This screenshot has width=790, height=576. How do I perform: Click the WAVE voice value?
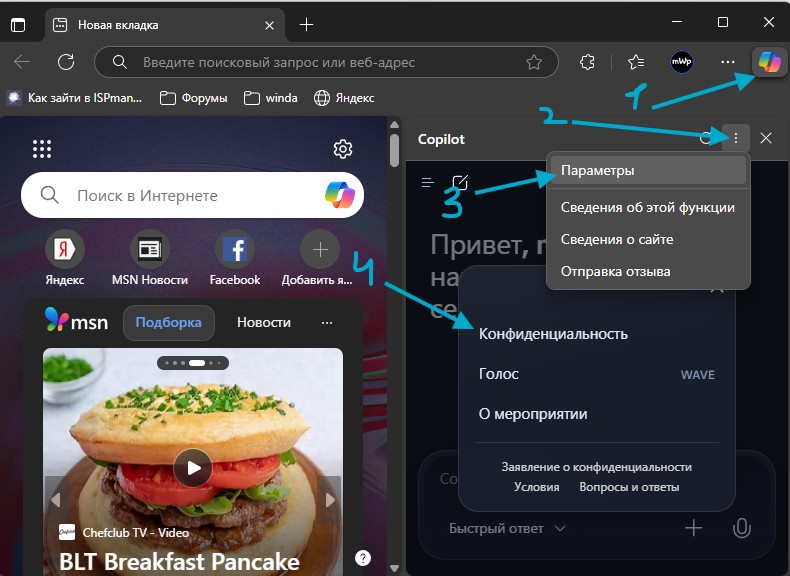point(698,374)
